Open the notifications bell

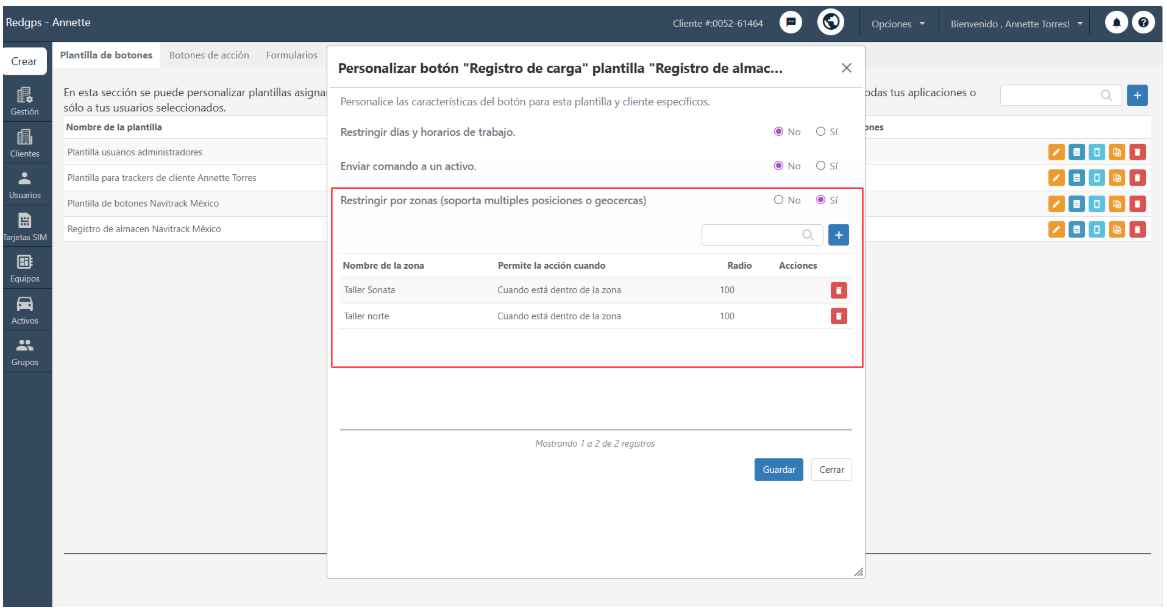click(x=1116, y=23)
